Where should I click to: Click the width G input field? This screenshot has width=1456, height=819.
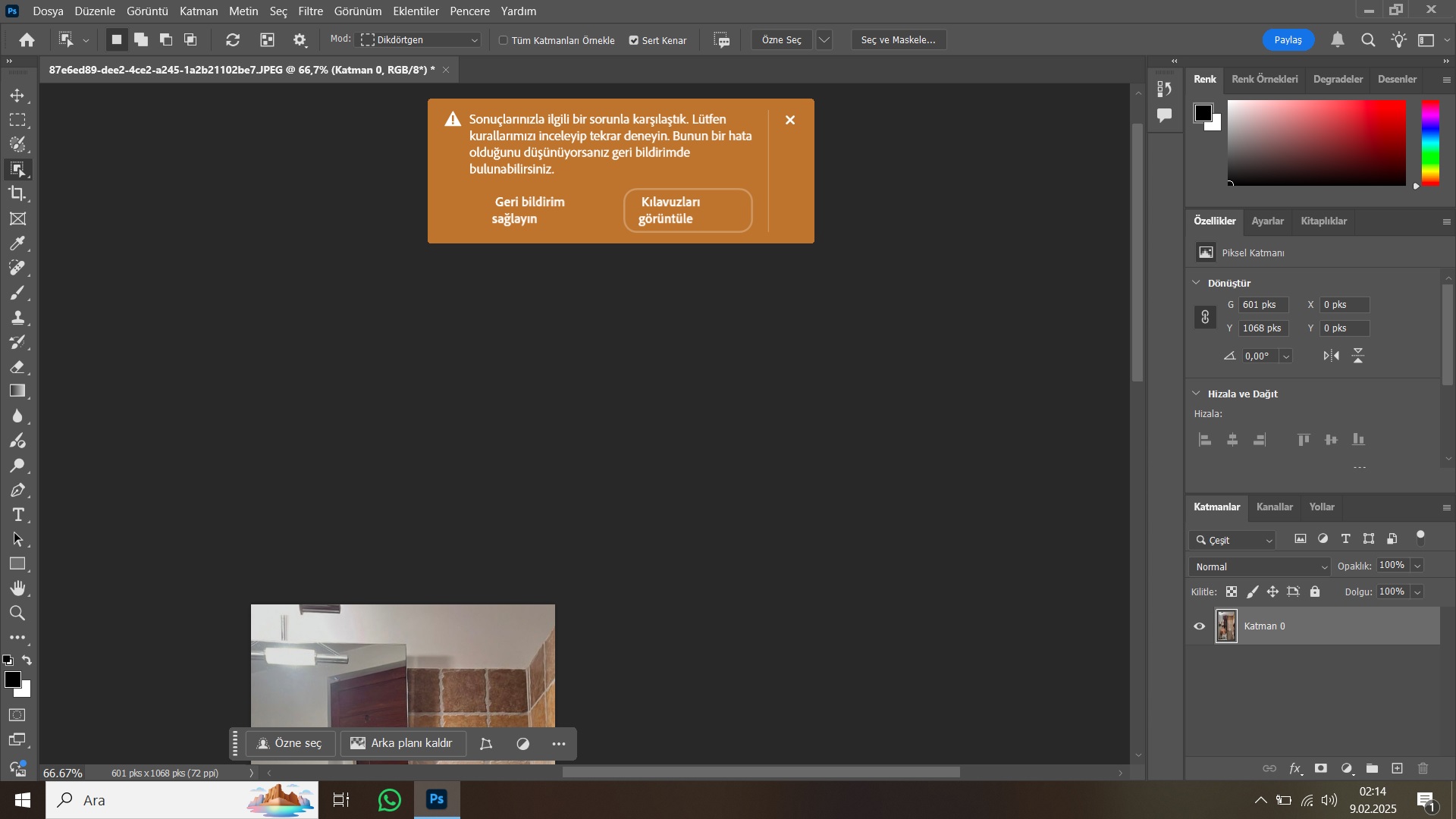point(1262,305)
